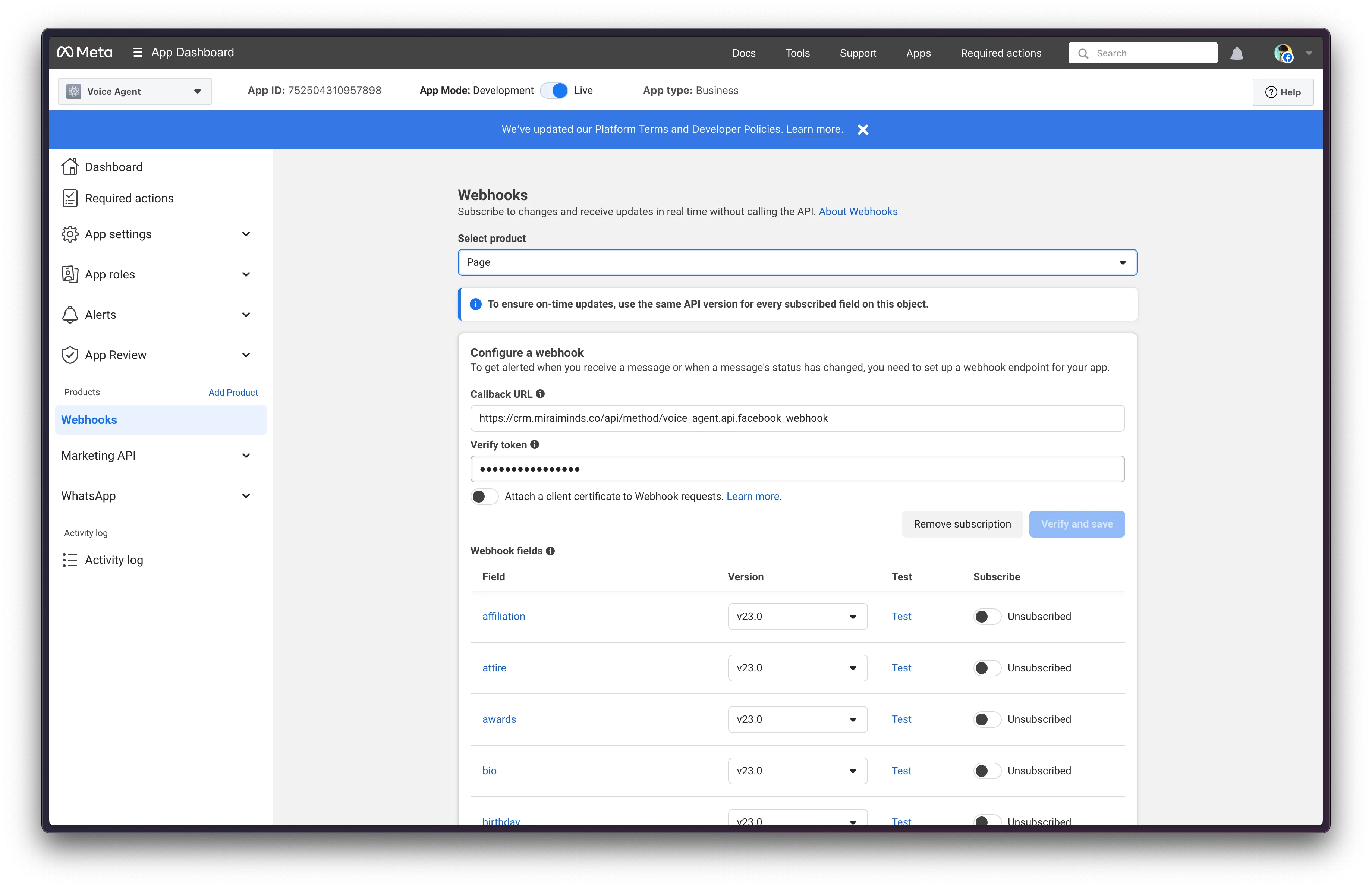Expand the App settings chevron
1372x888 pixels.
tap(246, 234)
